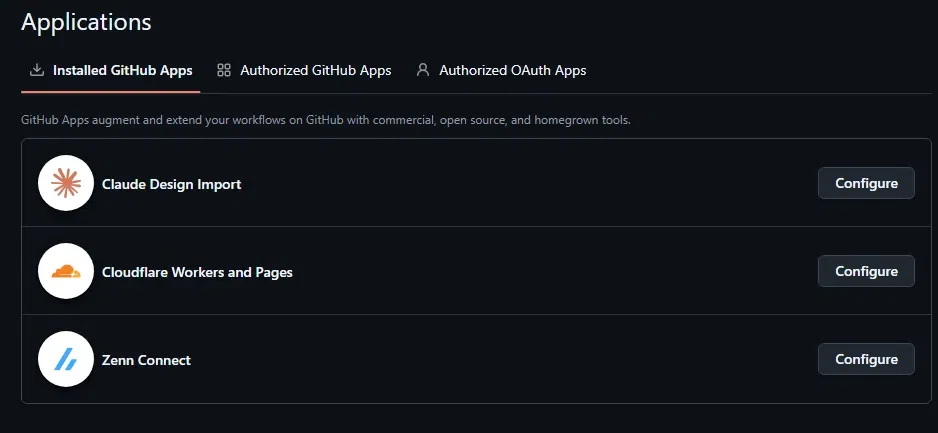938x433 pixels.
Task: Open the Authorized OAuth Apps tab
Action: [501, 71]
